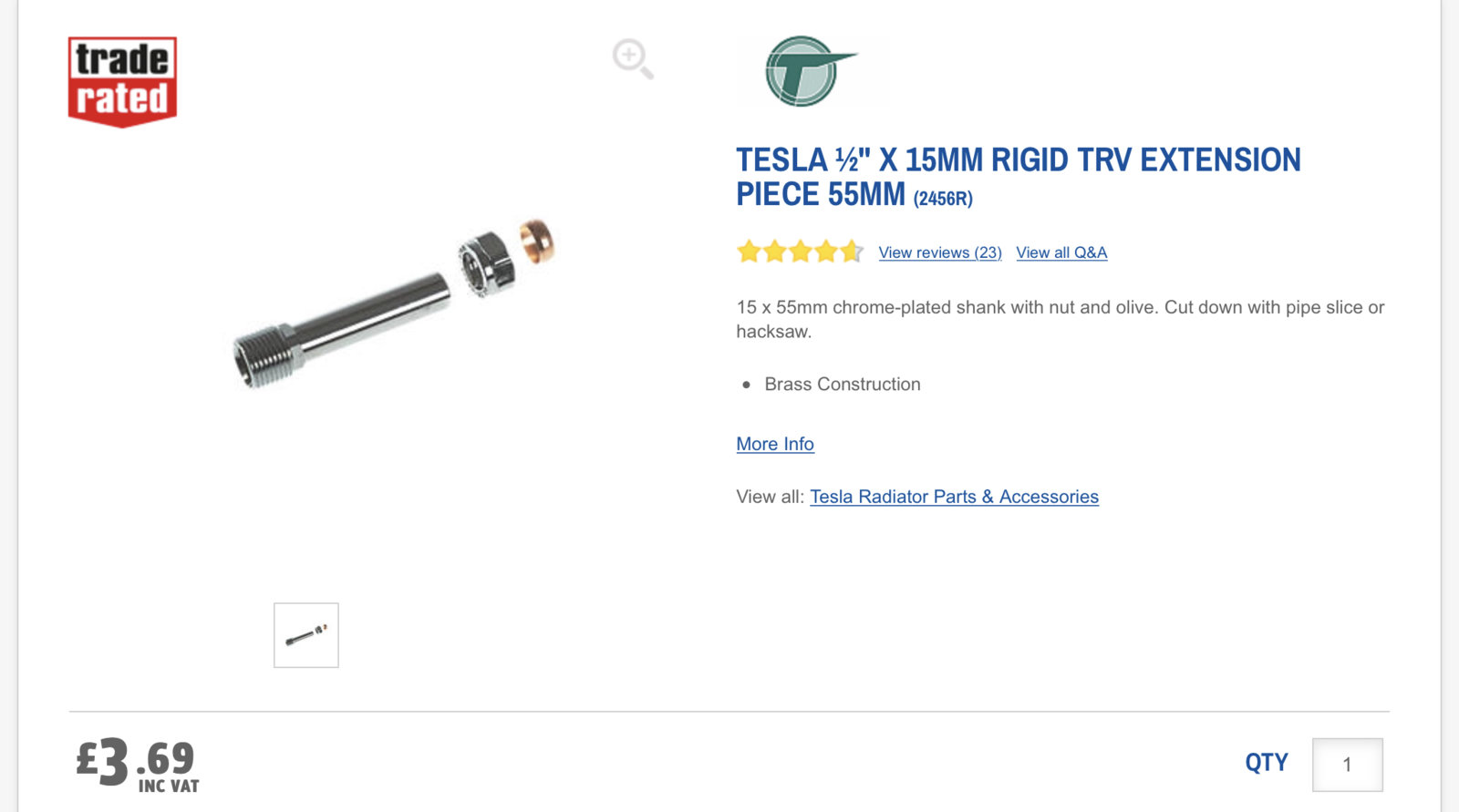Screen dimensions: 1459x812
Task: Click the chrome nut in the product photo
Action: [x=486, y=263]
